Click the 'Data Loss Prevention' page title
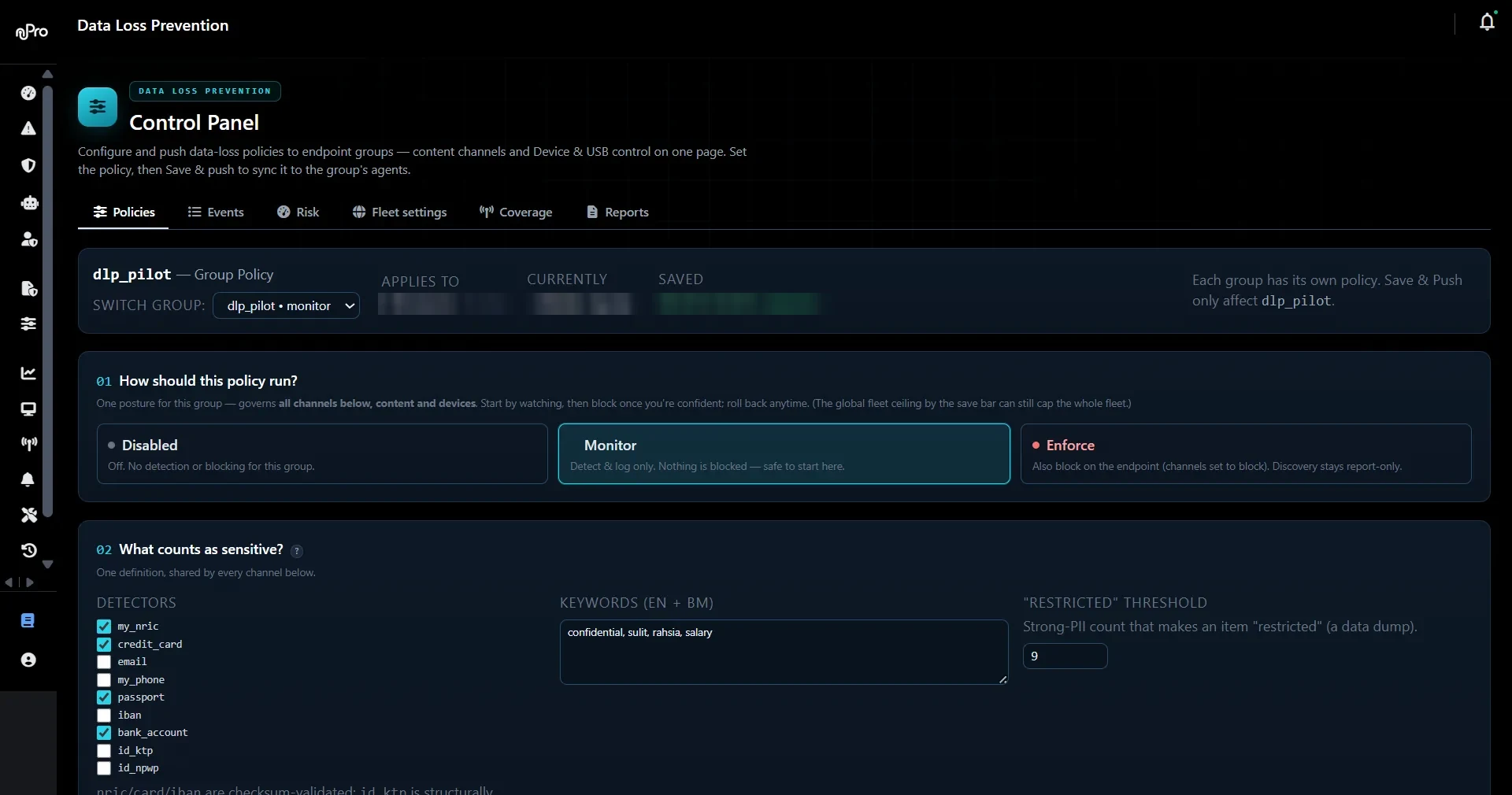Image resolution: width=1512 pixels, height=795 pixels. click(x=153, y=25)
